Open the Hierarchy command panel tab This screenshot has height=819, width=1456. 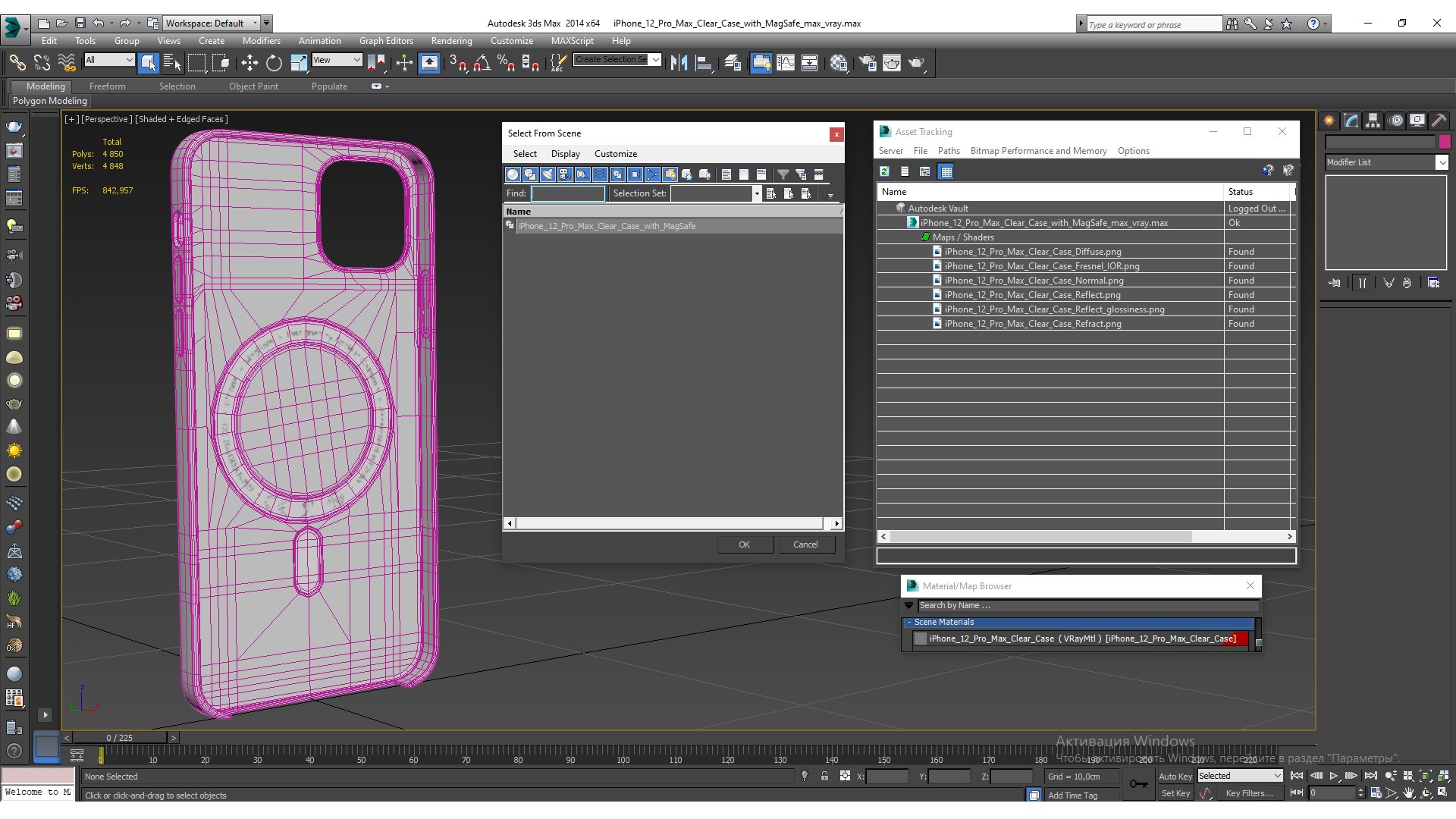(1373, 121)
